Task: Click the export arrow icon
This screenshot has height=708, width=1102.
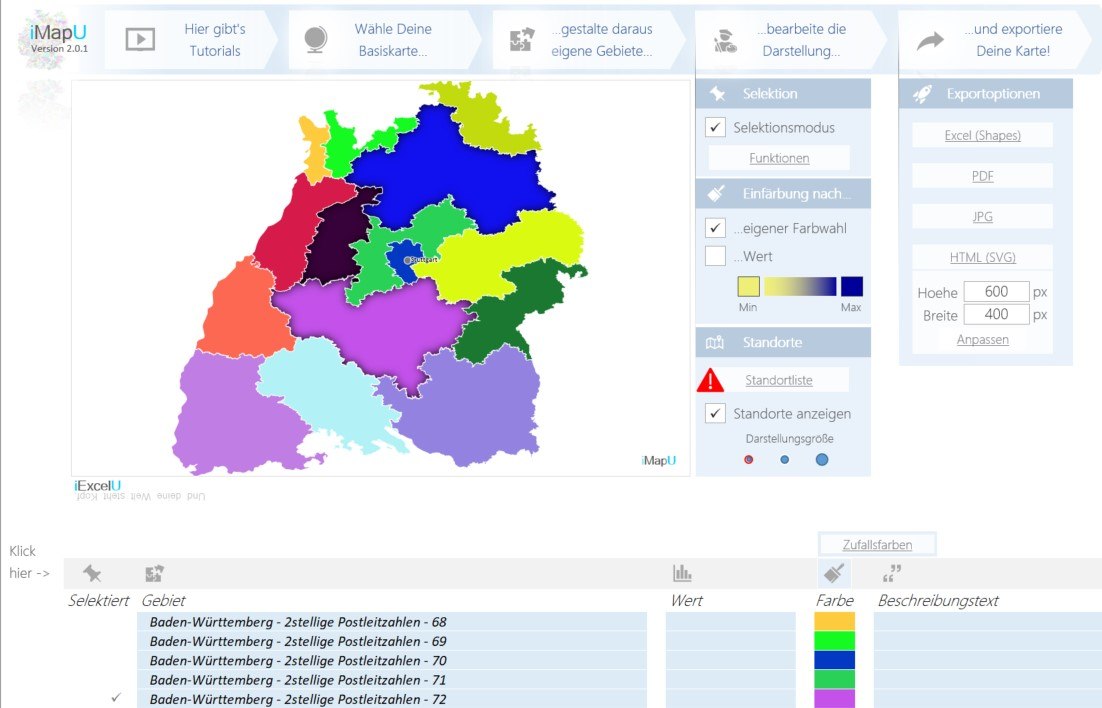Action: coord(930,40)
